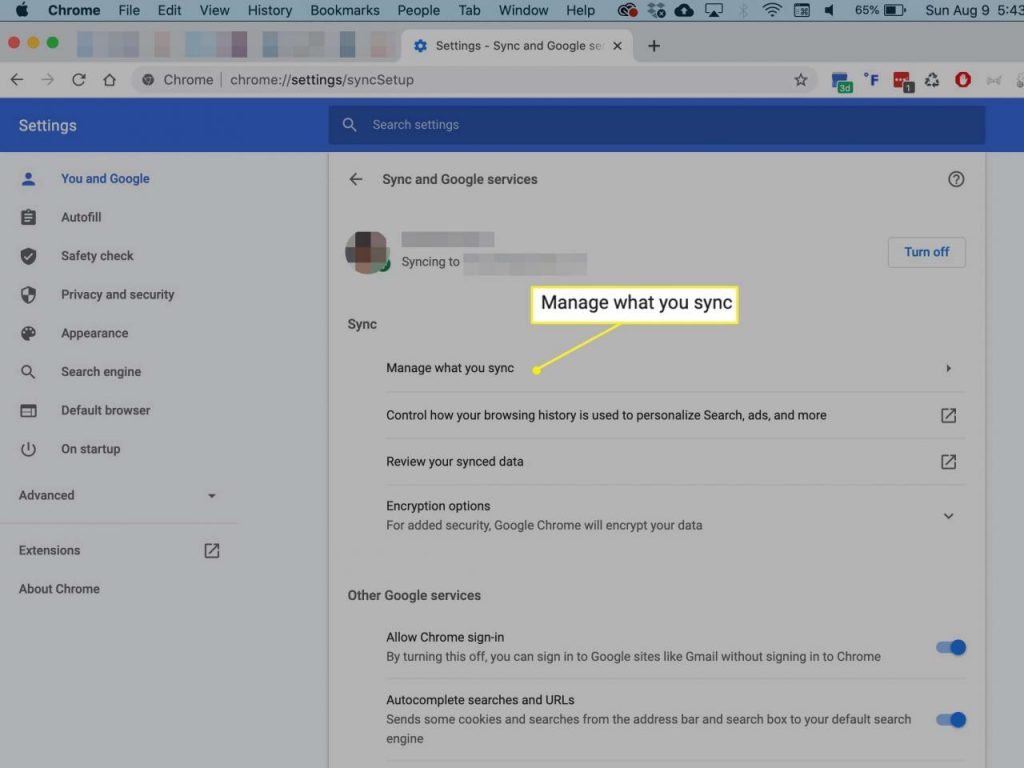Viewport: 1024px width, 768px height.
Task: Click the Search settings field
Action: (x=656, y=125)
